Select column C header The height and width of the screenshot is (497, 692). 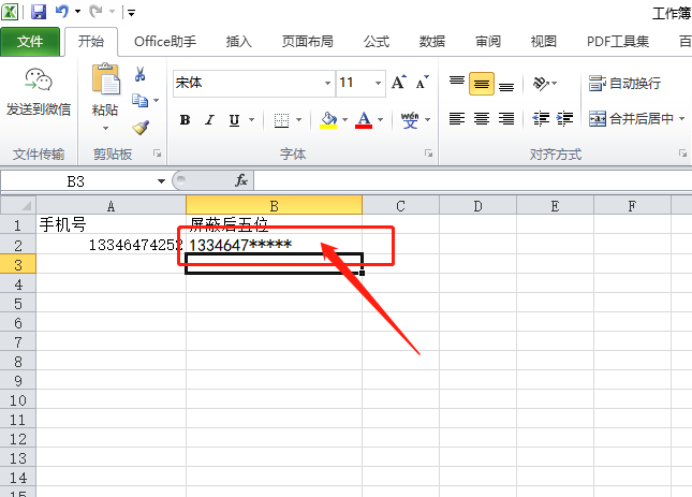(x=401, y=206)
